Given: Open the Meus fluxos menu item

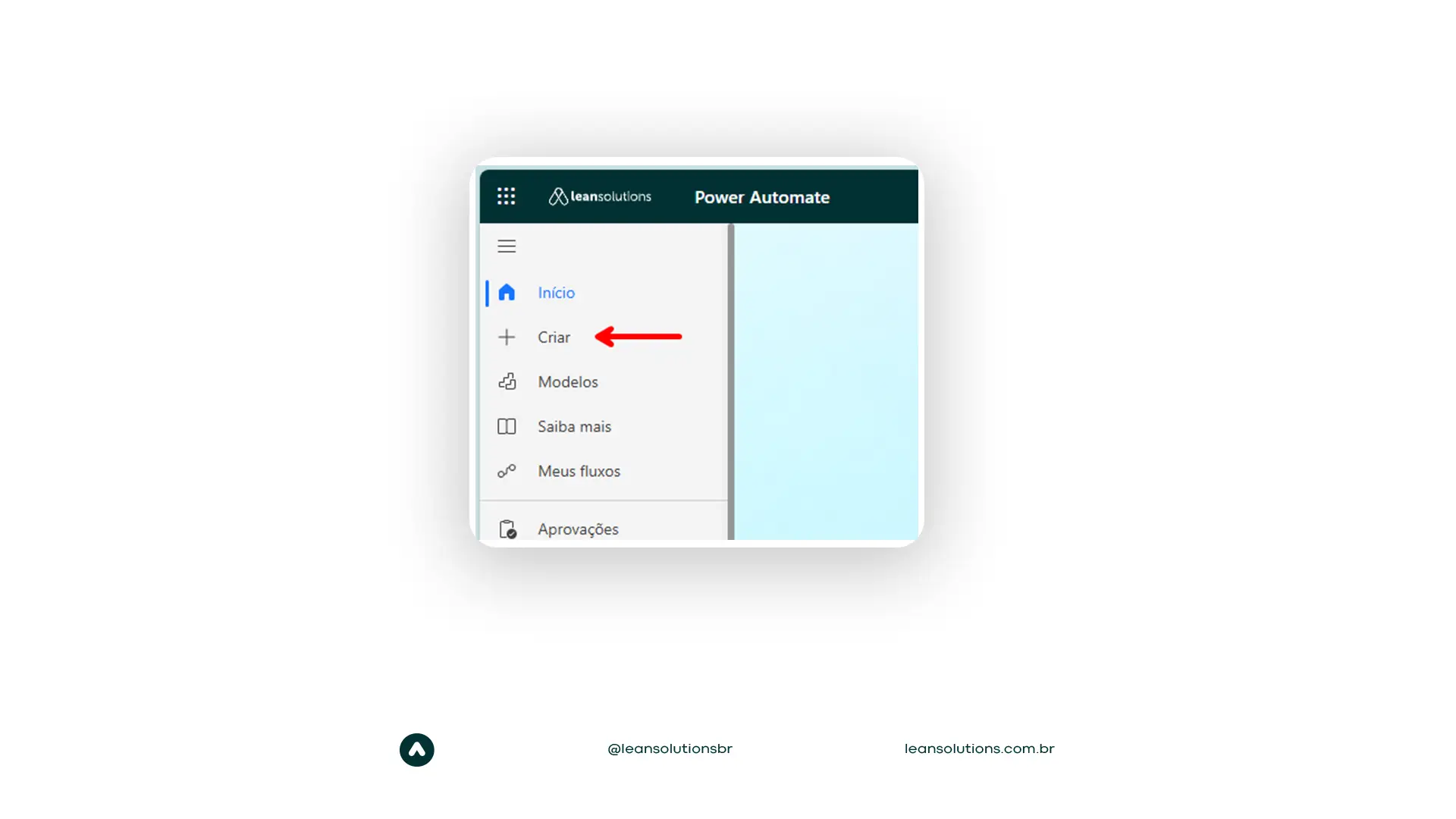Looking at the screenshot, I should (x=579, y=471).
